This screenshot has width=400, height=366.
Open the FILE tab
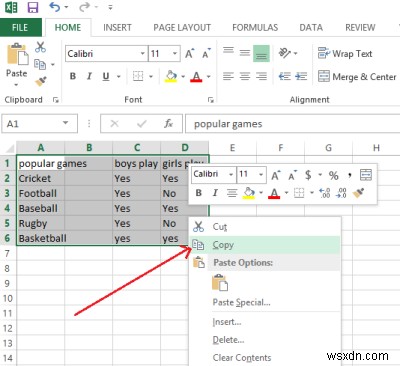20,27
